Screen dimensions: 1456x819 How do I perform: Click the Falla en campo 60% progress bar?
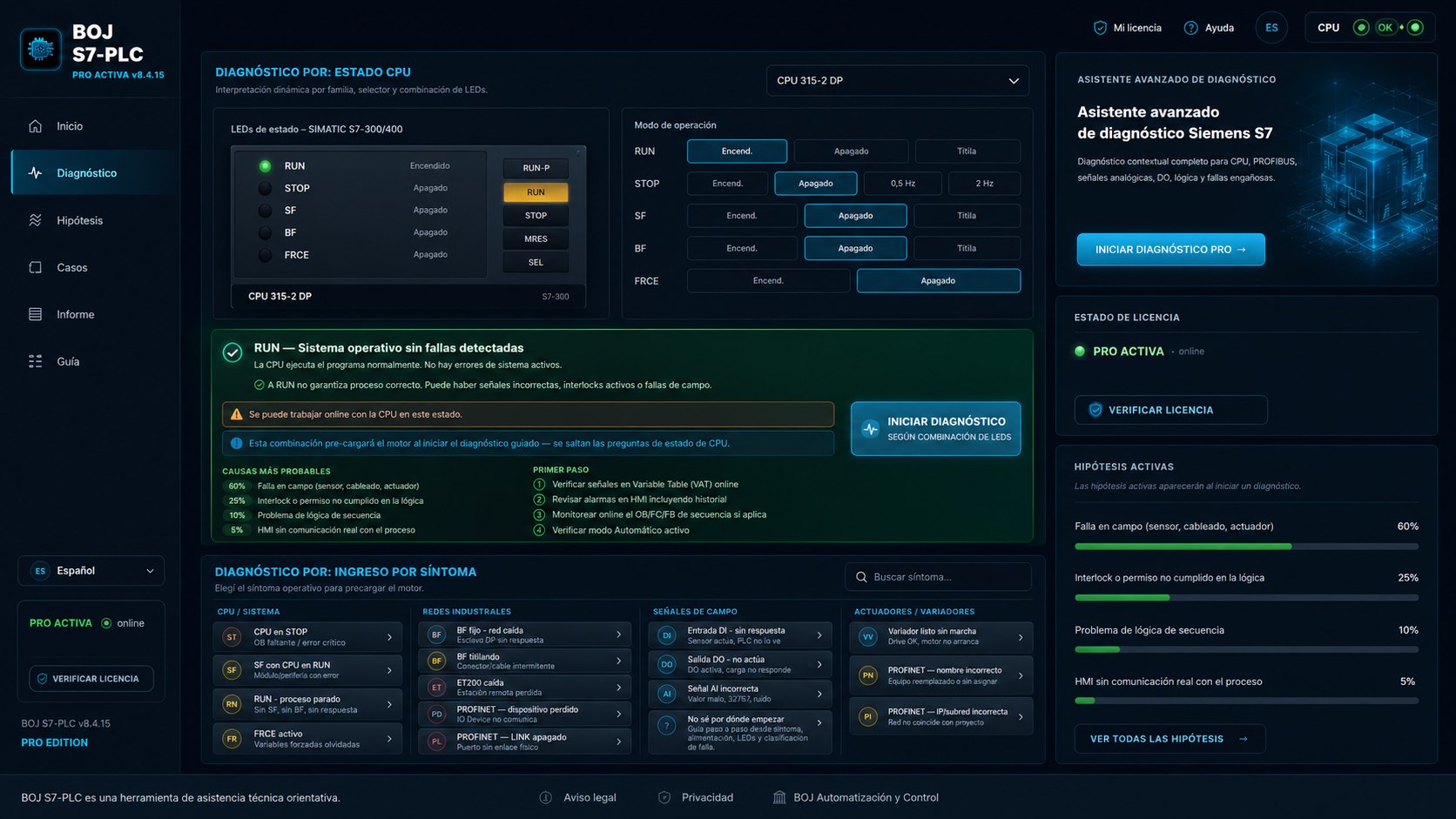(1246, 547)
